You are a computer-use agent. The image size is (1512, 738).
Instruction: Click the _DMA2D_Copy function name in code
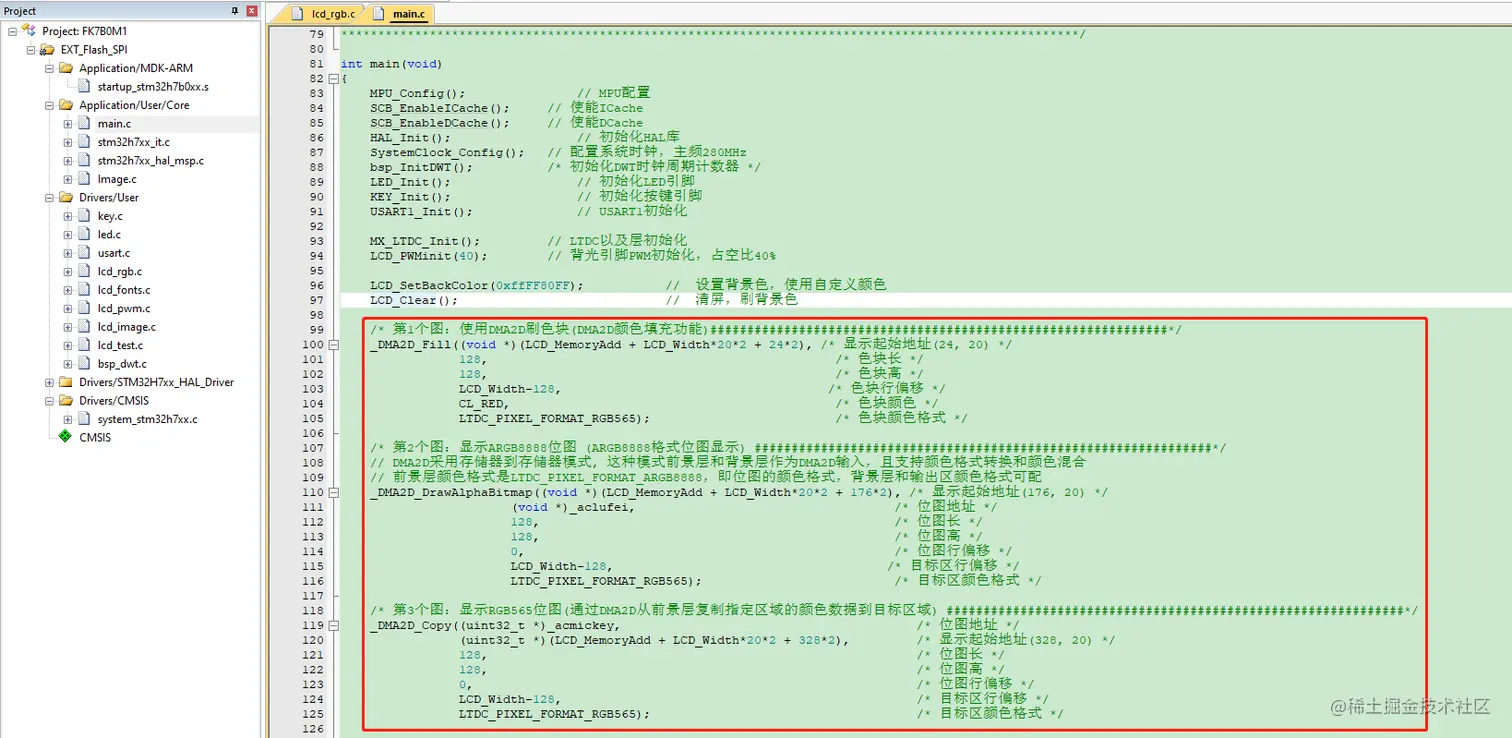click(410, 625)
